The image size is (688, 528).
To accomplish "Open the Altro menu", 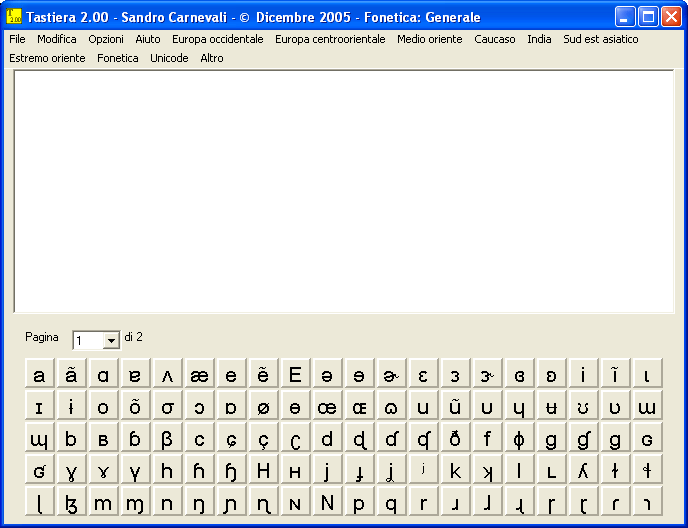I will (211, 58).
